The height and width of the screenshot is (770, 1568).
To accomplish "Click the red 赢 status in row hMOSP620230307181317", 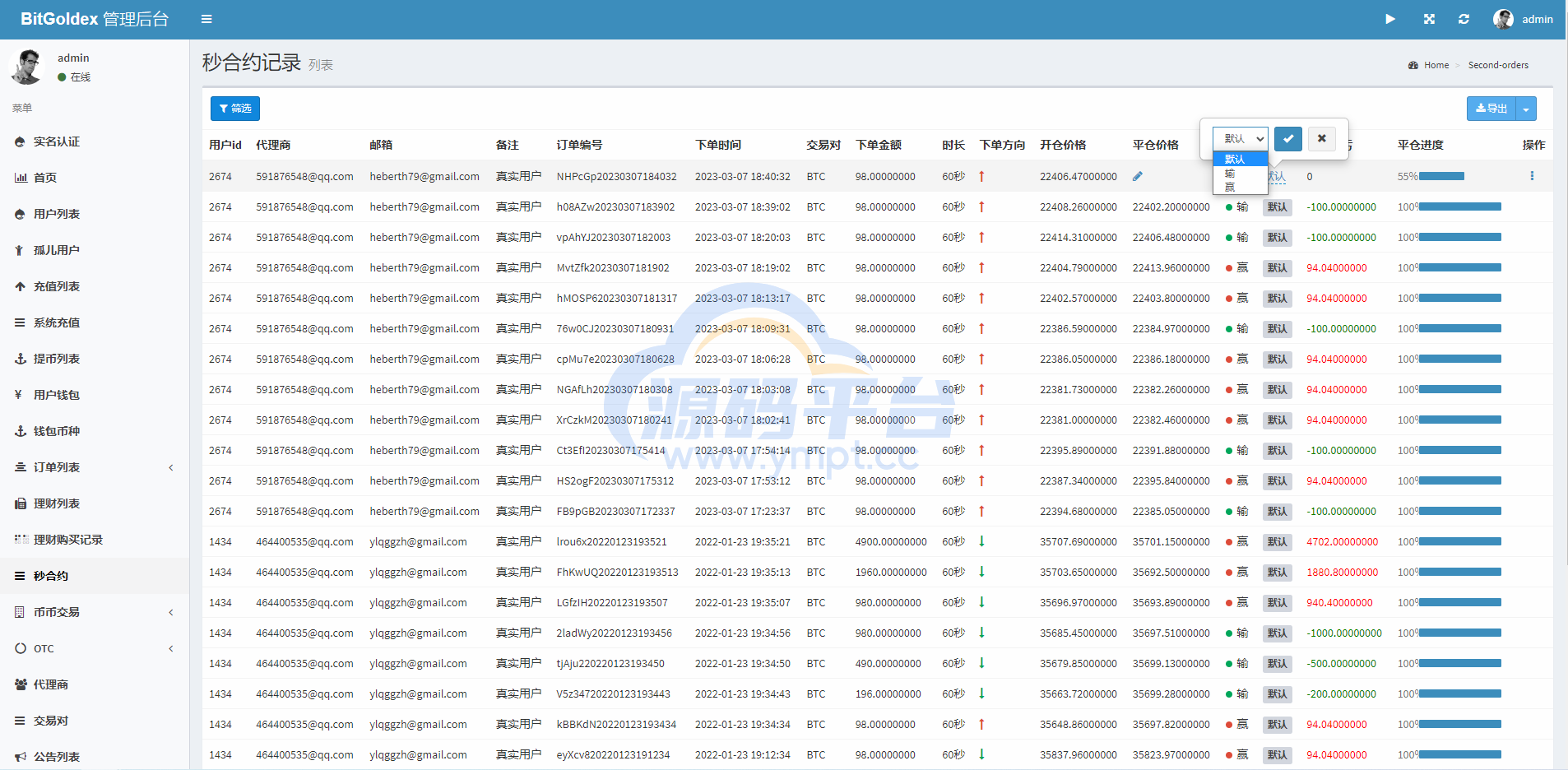I will click(1236, 298).
